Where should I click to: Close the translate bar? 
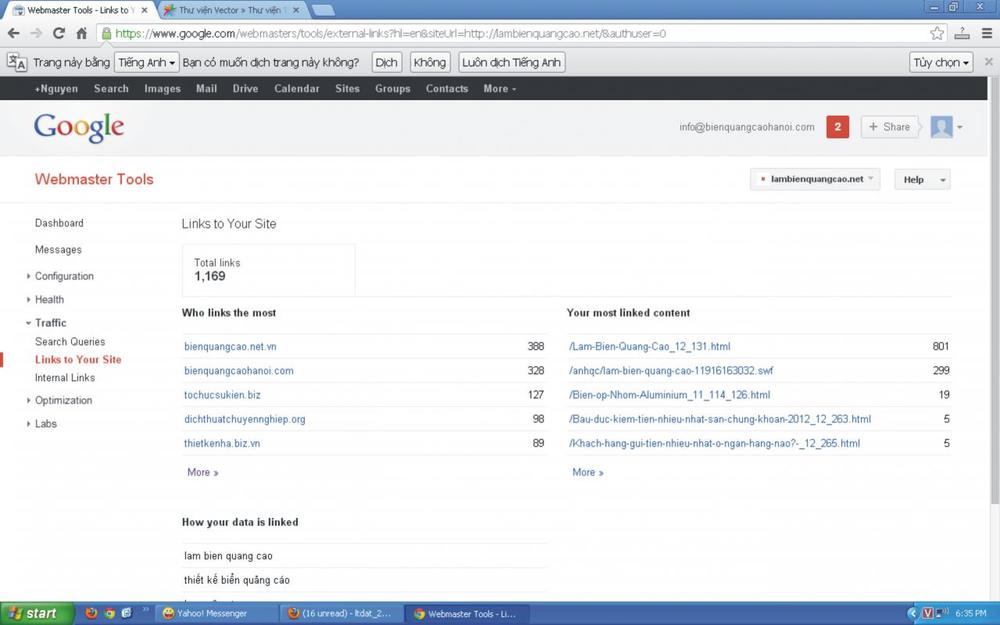coord(989,62)
